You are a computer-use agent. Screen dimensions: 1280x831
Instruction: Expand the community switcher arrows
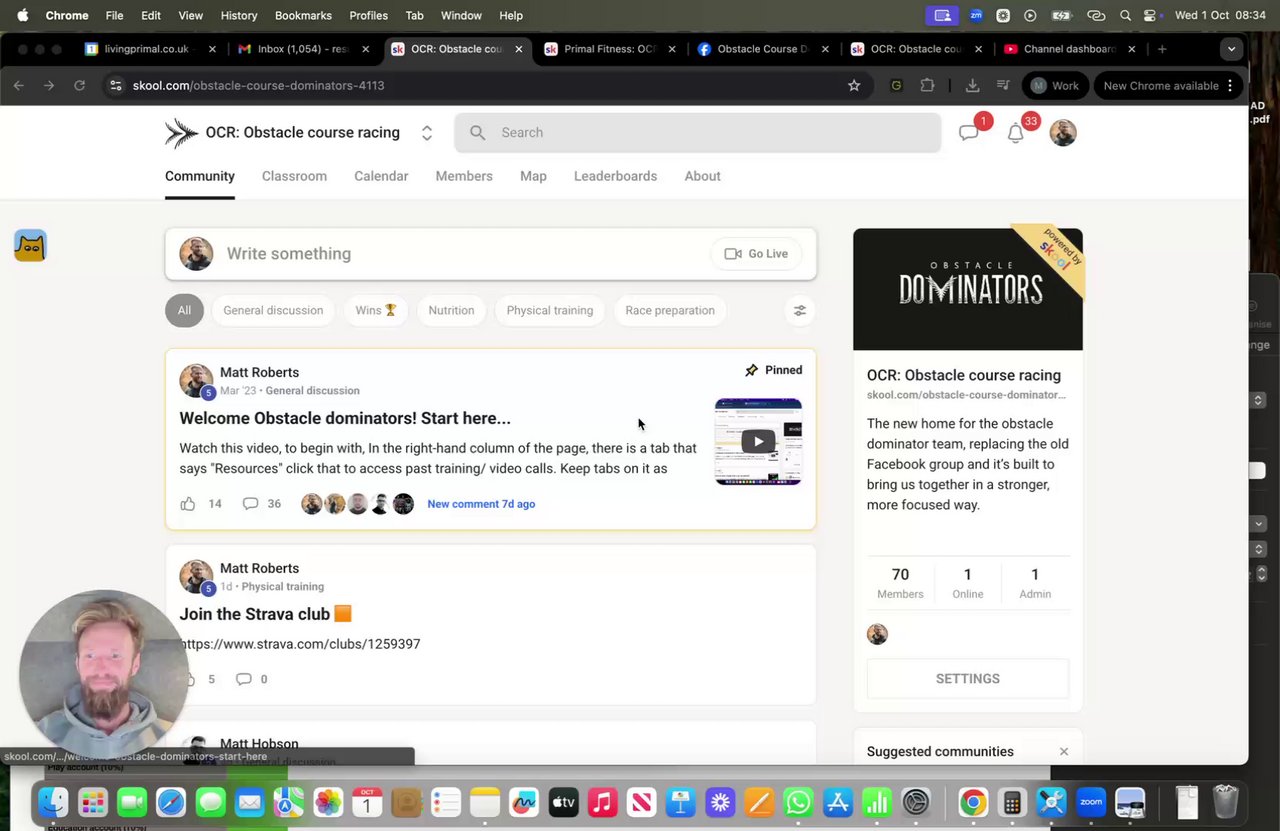[427, 133]
